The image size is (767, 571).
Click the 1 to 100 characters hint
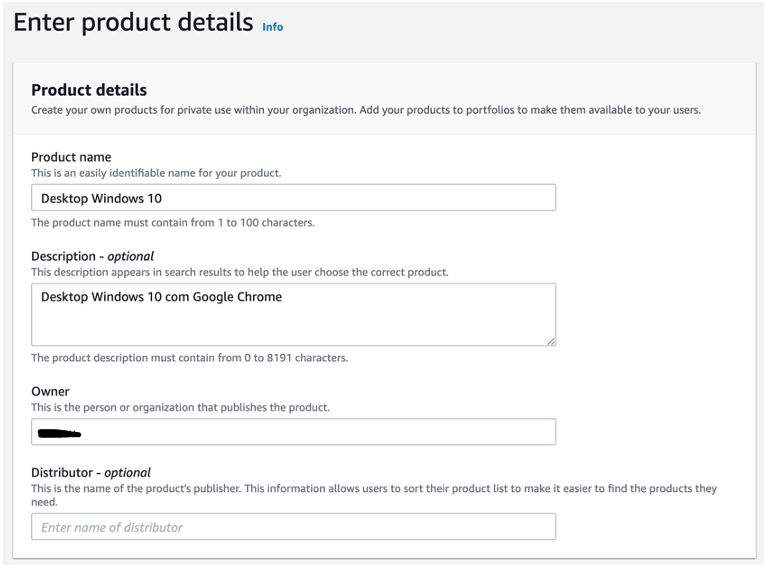pyautogui.click(x=173, y=223)
